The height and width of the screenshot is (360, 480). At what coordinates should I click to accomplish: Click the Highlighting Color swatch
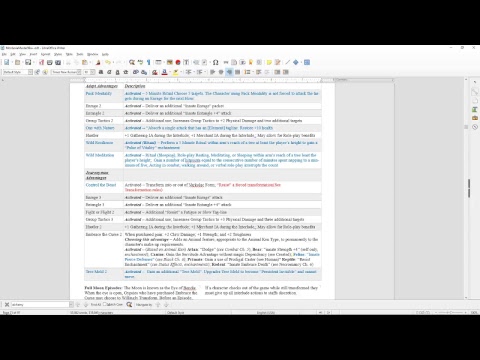175,72
